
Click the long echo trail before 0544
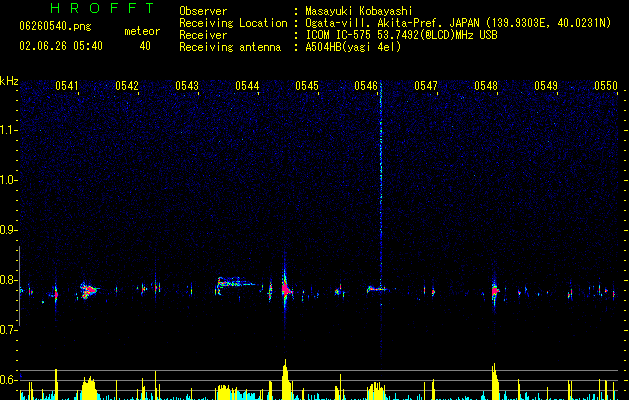(x=235, y=282)
